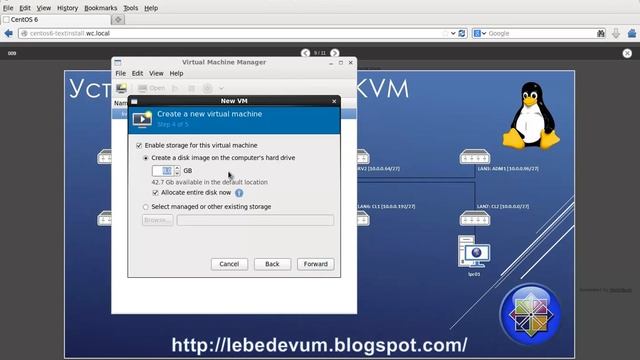The height and width of the screenshot is (360, 640).
Task: Open the browser Bookmarks menu
Action: coord(100,8)
